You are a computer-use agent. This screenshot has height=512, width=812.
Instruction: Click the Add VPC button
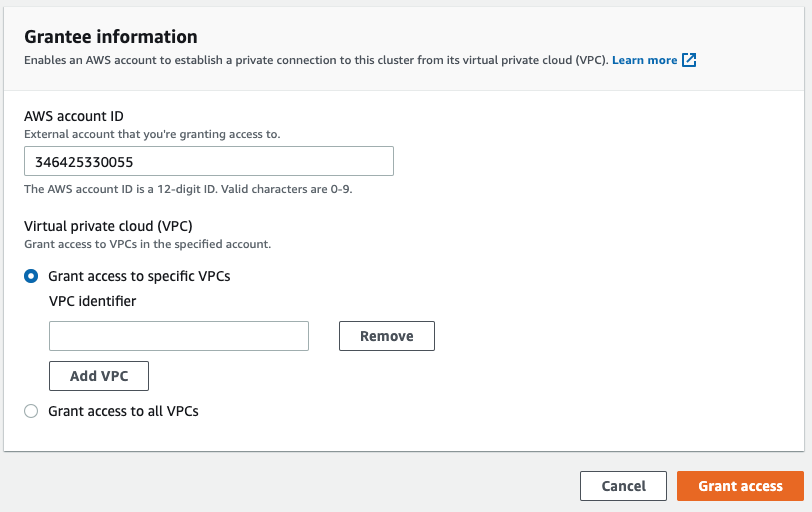point(99,376)
